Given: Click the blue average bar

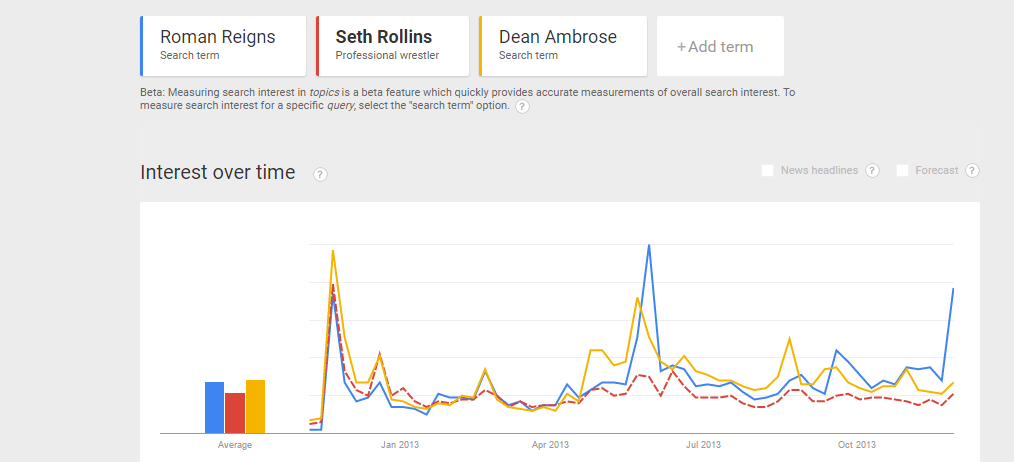Looking at the screenshot, I should pyautogui.click(x=214, y=407).
